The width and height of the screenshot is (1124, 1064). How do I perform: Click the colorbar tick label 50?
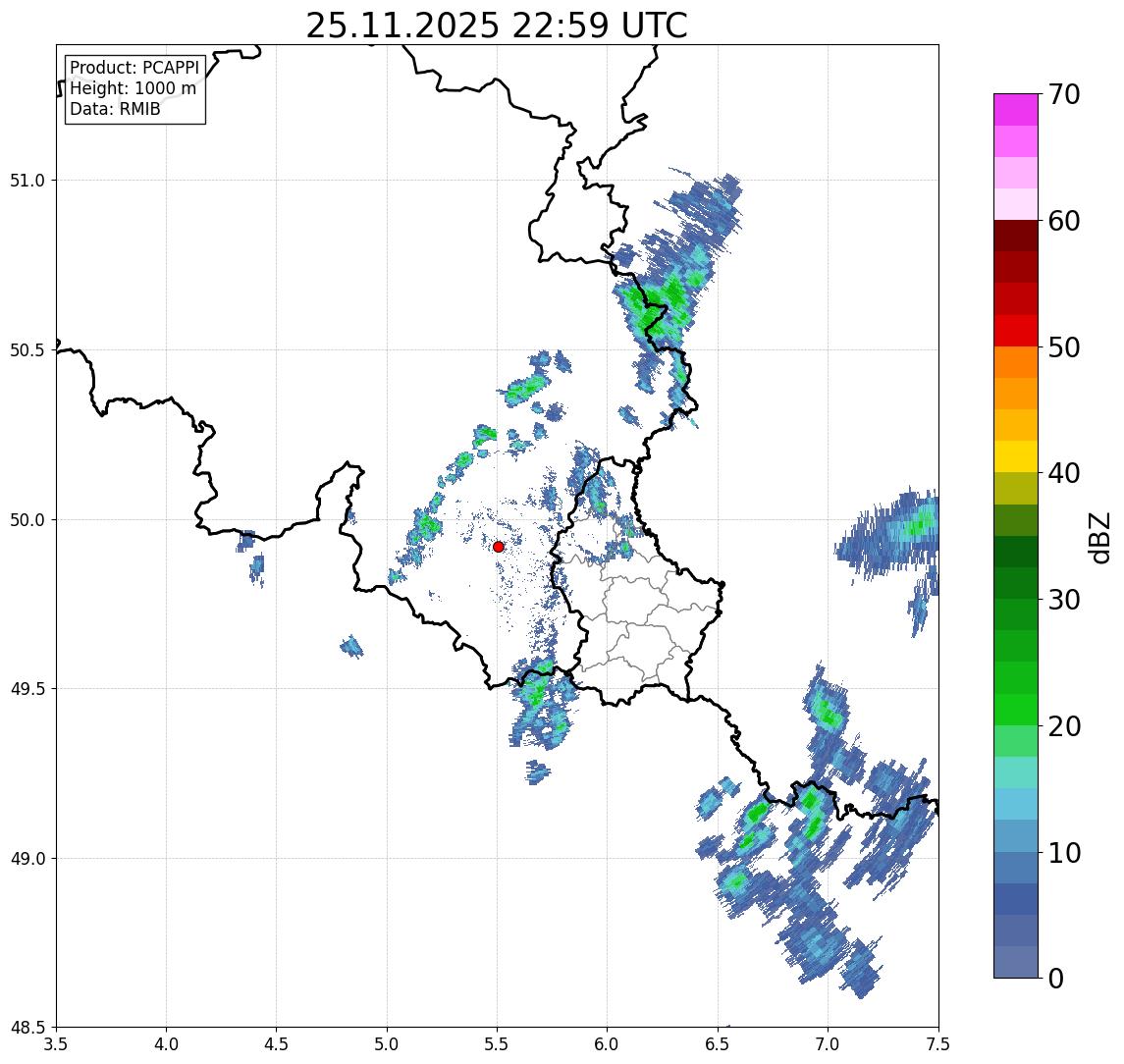coord(1064,347)
